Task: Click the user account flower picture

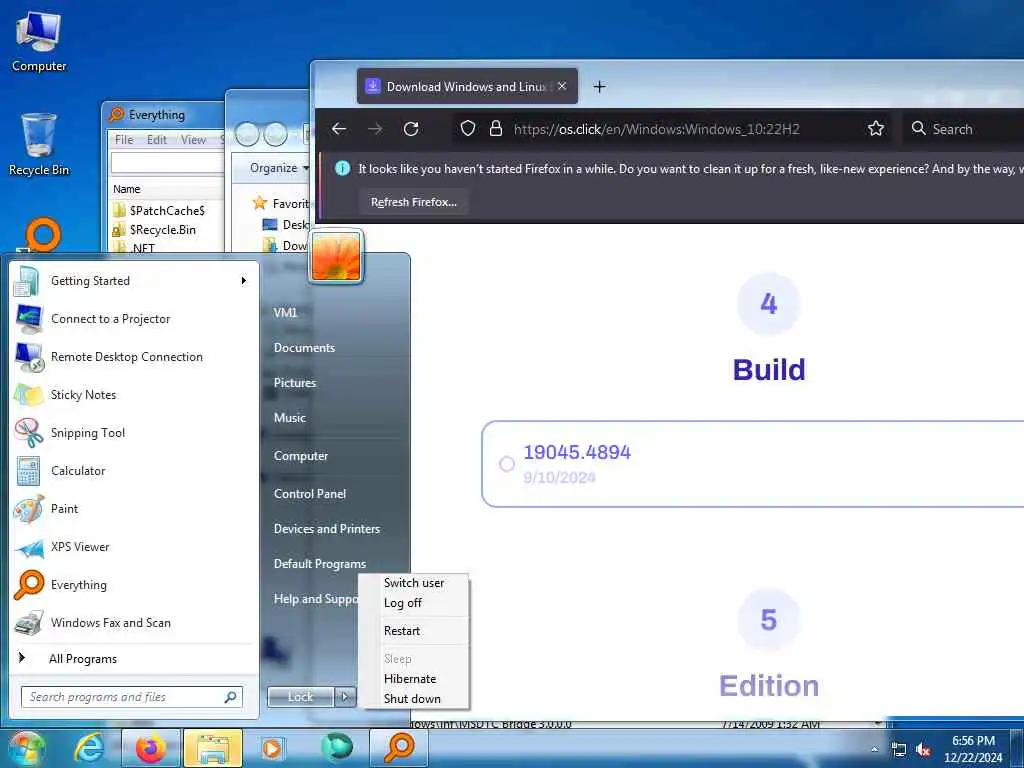Action: tap(336, 257)
